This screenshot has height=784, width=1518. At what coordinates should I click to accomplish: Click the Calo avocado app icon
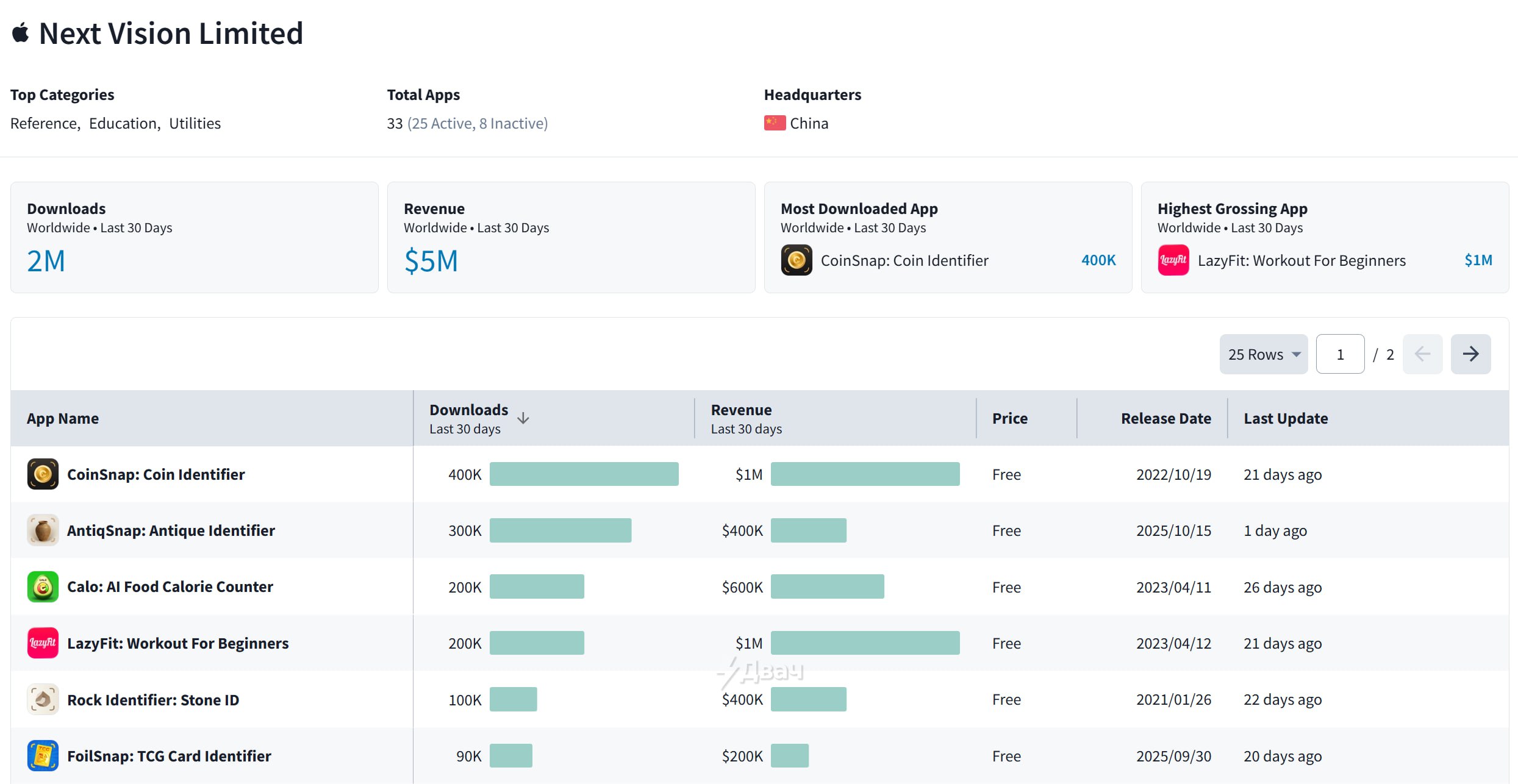pos(43,586)
